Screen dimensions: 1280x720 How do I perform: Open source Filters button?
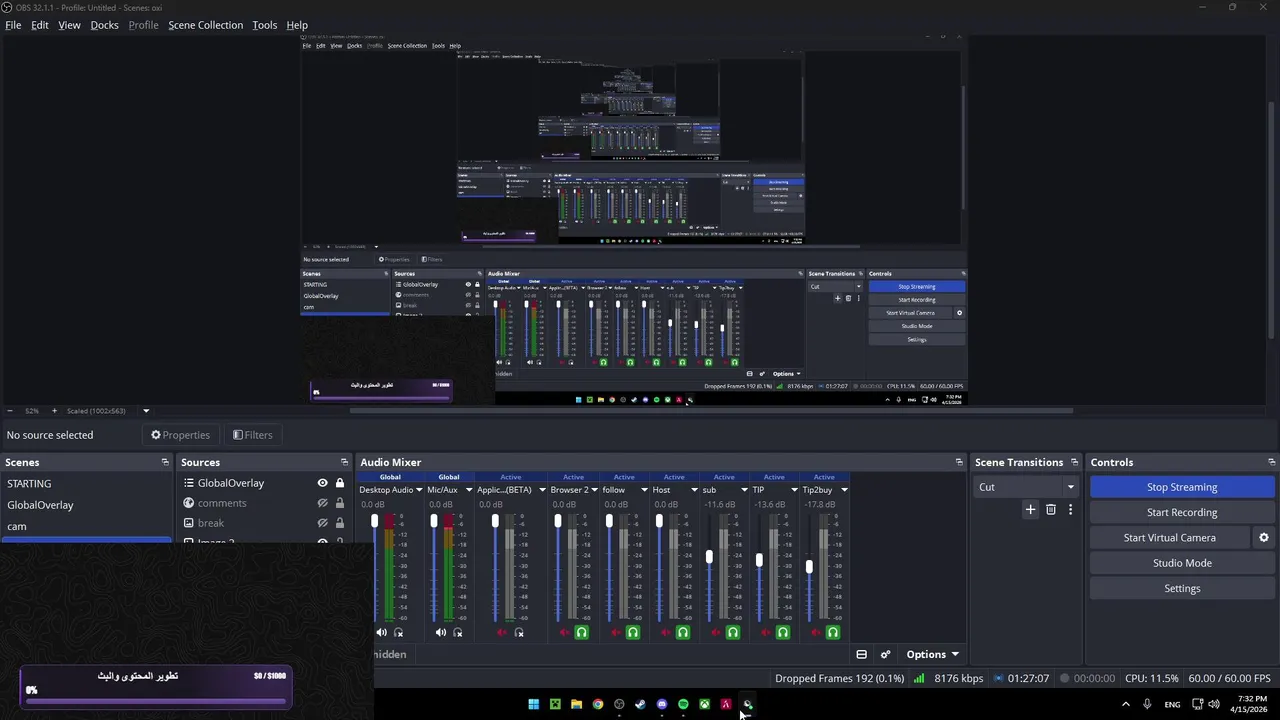[x=252, y=435]
